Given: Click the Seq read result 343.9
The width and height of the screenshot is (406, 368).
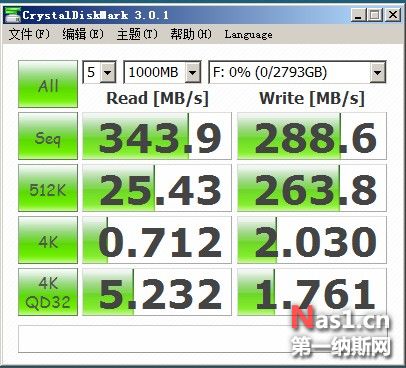Looking at the screenshot, I should click(157, 136).
